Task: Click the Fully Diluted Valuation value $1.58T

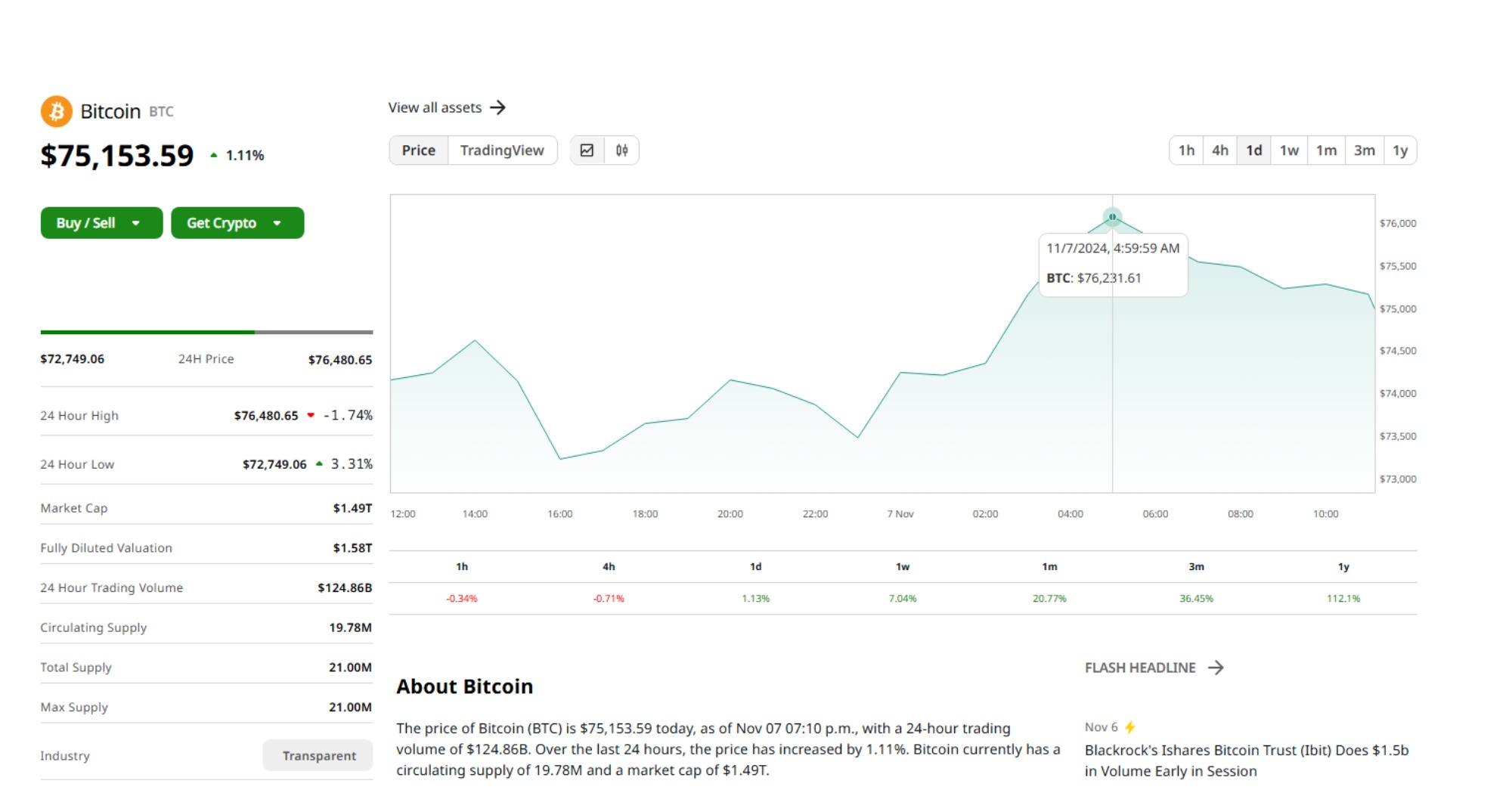Action: pos(352,547)
